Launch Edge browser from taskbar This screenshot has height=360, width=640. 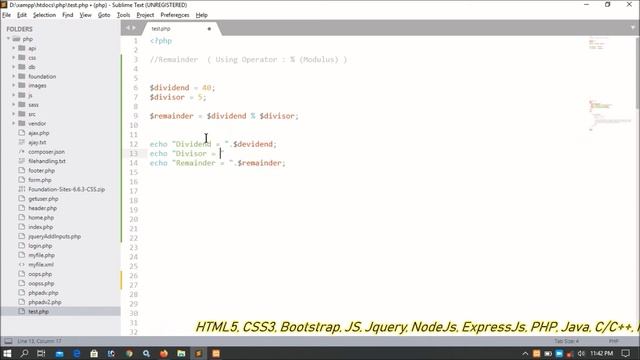76,353
